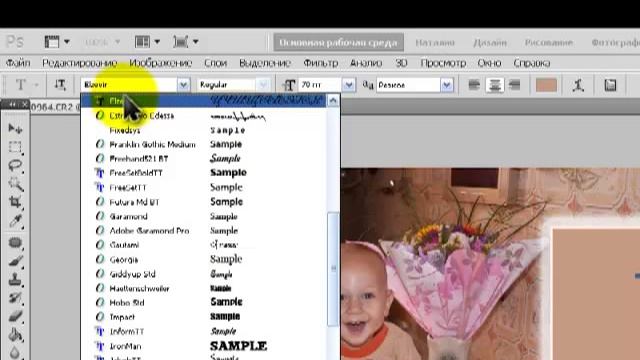Switch to the Рисование workspace

549,42
